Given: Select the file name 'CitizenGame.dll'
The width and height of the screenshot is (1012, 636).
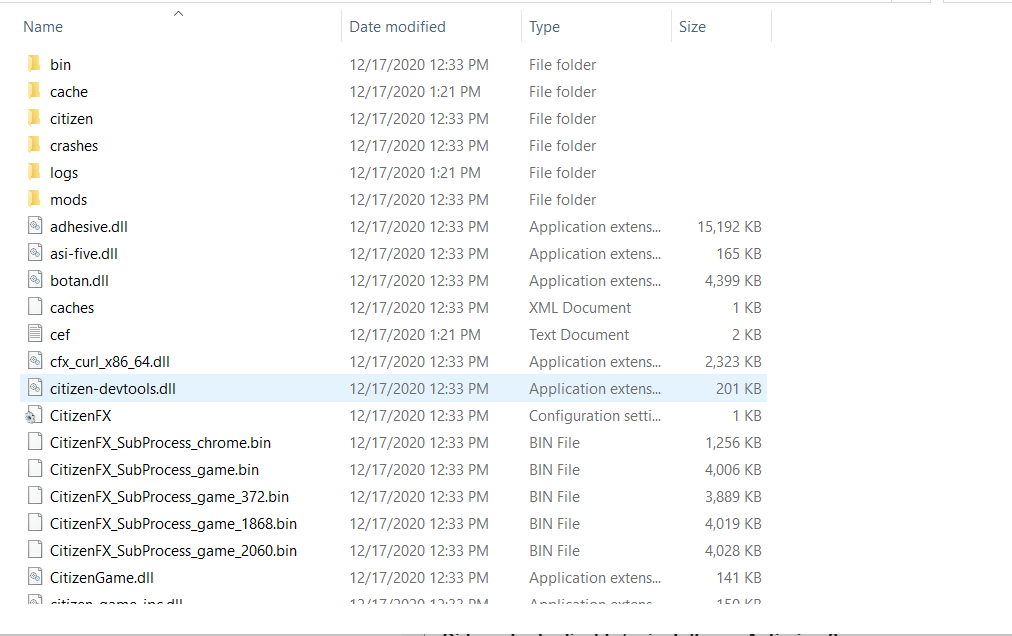Looking at the screenshot, I should [x=102, y=578].
